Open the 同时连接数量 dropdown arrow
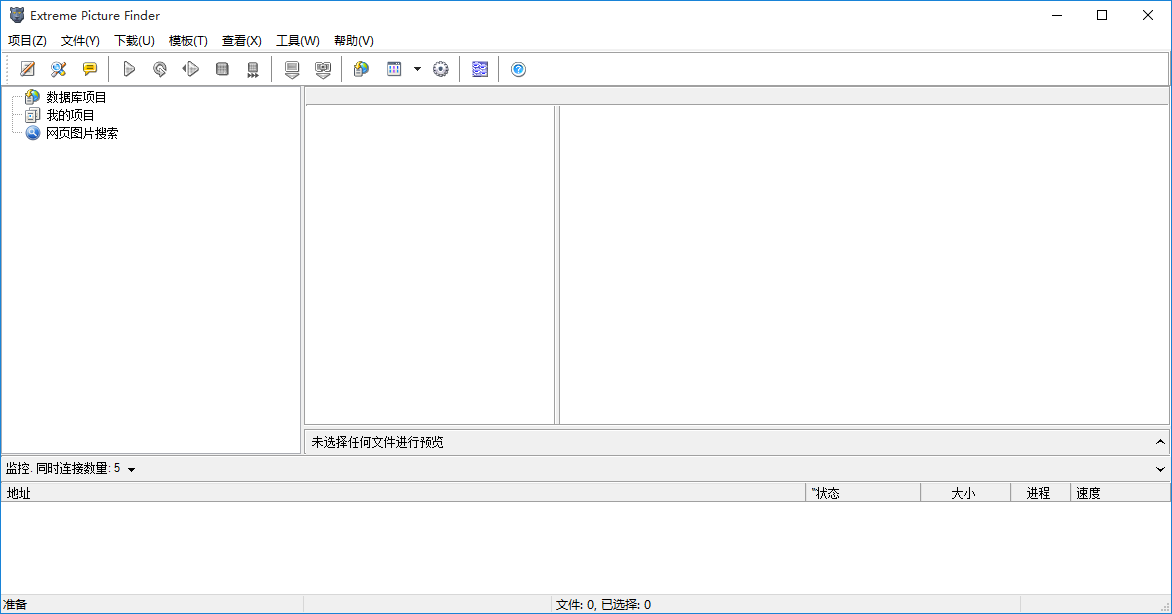The image size is (1172, 614). [x=132, y=470]
